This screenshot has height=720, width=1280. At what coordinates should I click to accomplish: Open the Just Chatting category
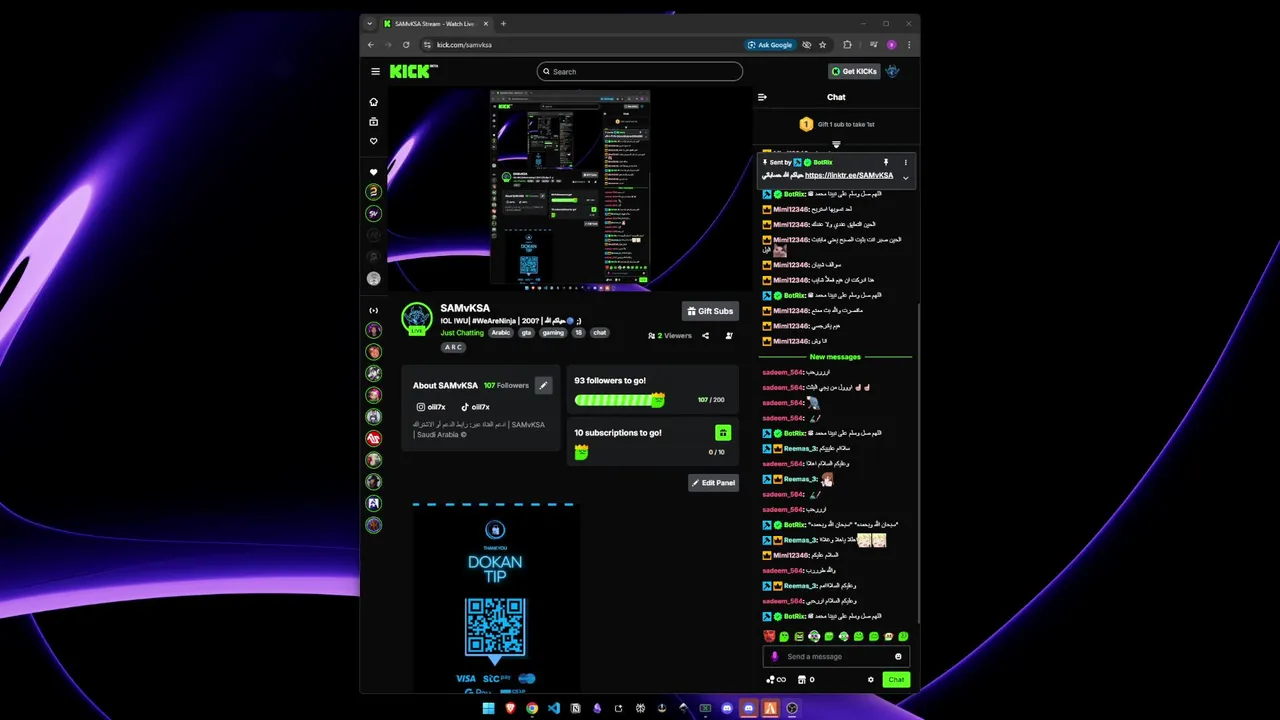(462, 333)
